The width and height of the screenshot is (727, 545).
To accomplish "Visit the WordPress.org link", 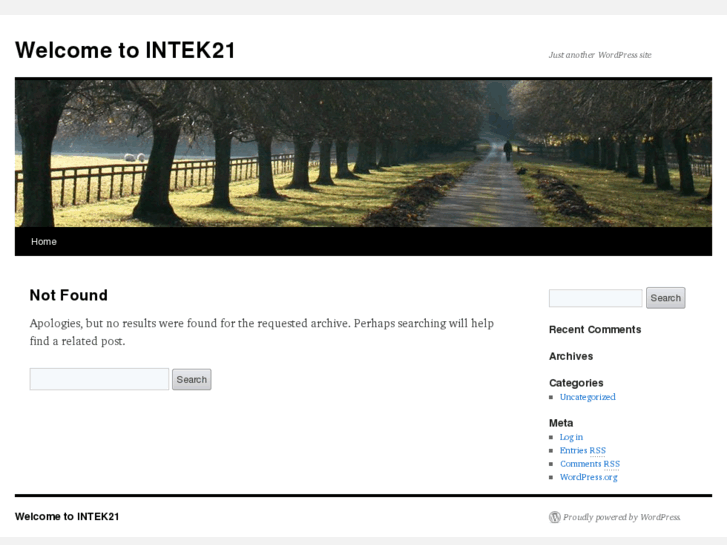I will point(588,477).
